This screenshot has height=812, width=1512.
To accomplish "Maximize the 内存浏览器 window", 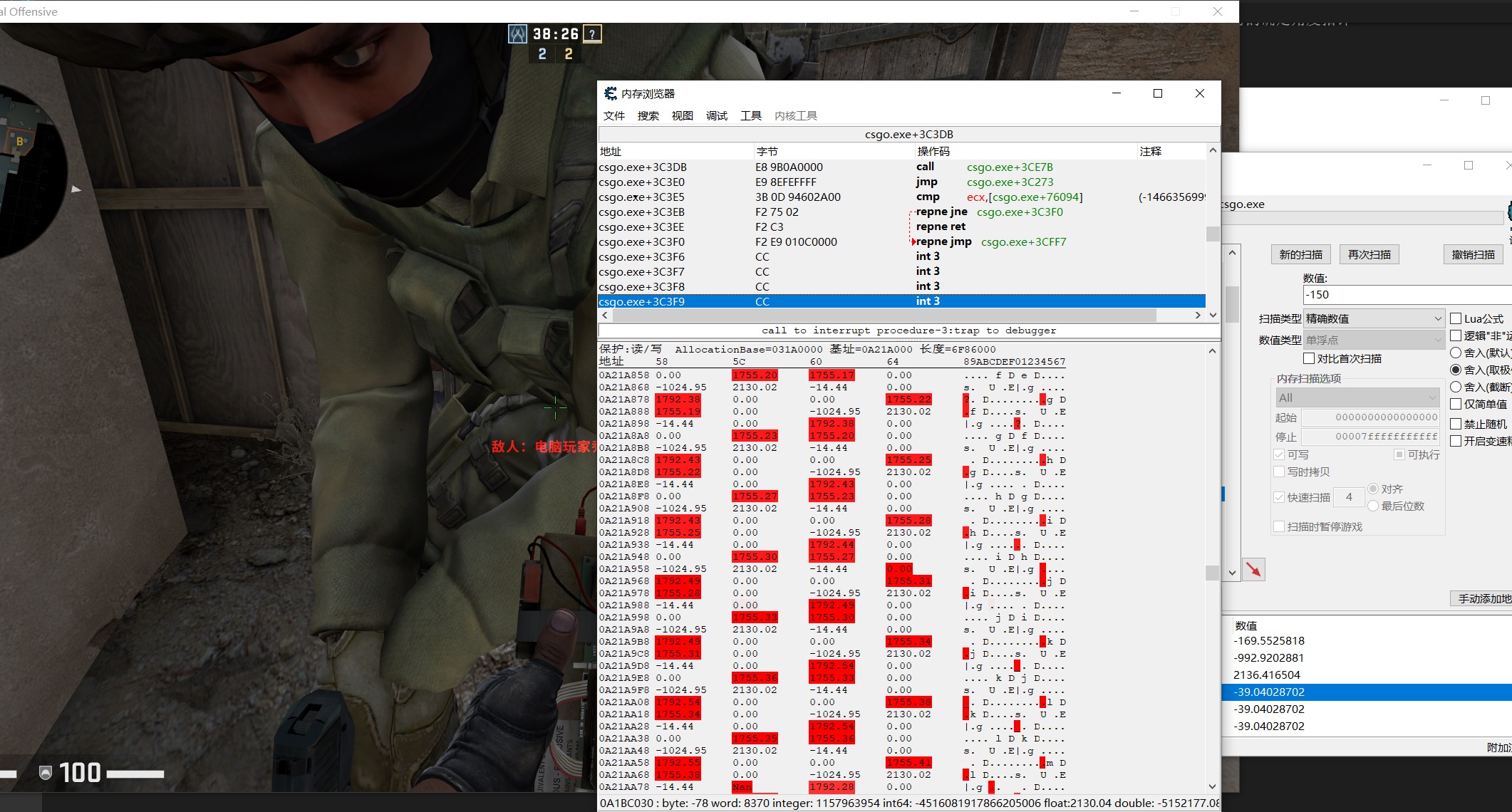I will coord(1158,93).
